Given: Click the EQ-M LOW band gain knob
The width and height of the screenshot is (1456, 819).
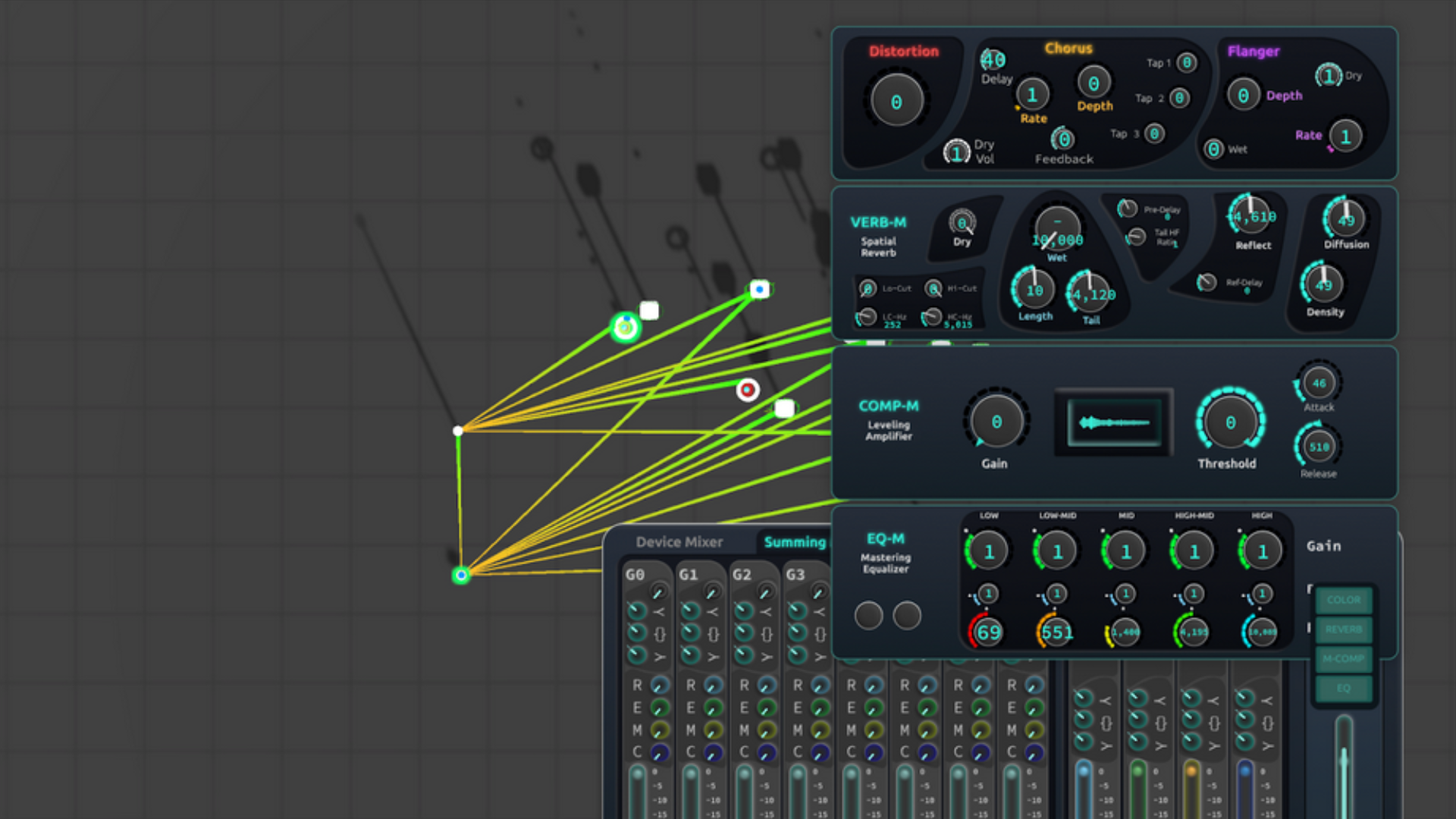Looking at the screenshot, I should click(x=988, y=551).
